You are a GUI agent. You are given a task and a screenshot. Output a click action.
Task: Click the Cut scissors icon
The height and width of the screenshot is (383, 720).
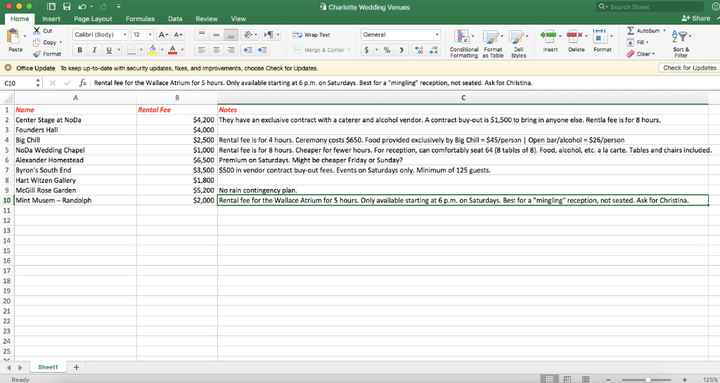click(x=37, y=30)
